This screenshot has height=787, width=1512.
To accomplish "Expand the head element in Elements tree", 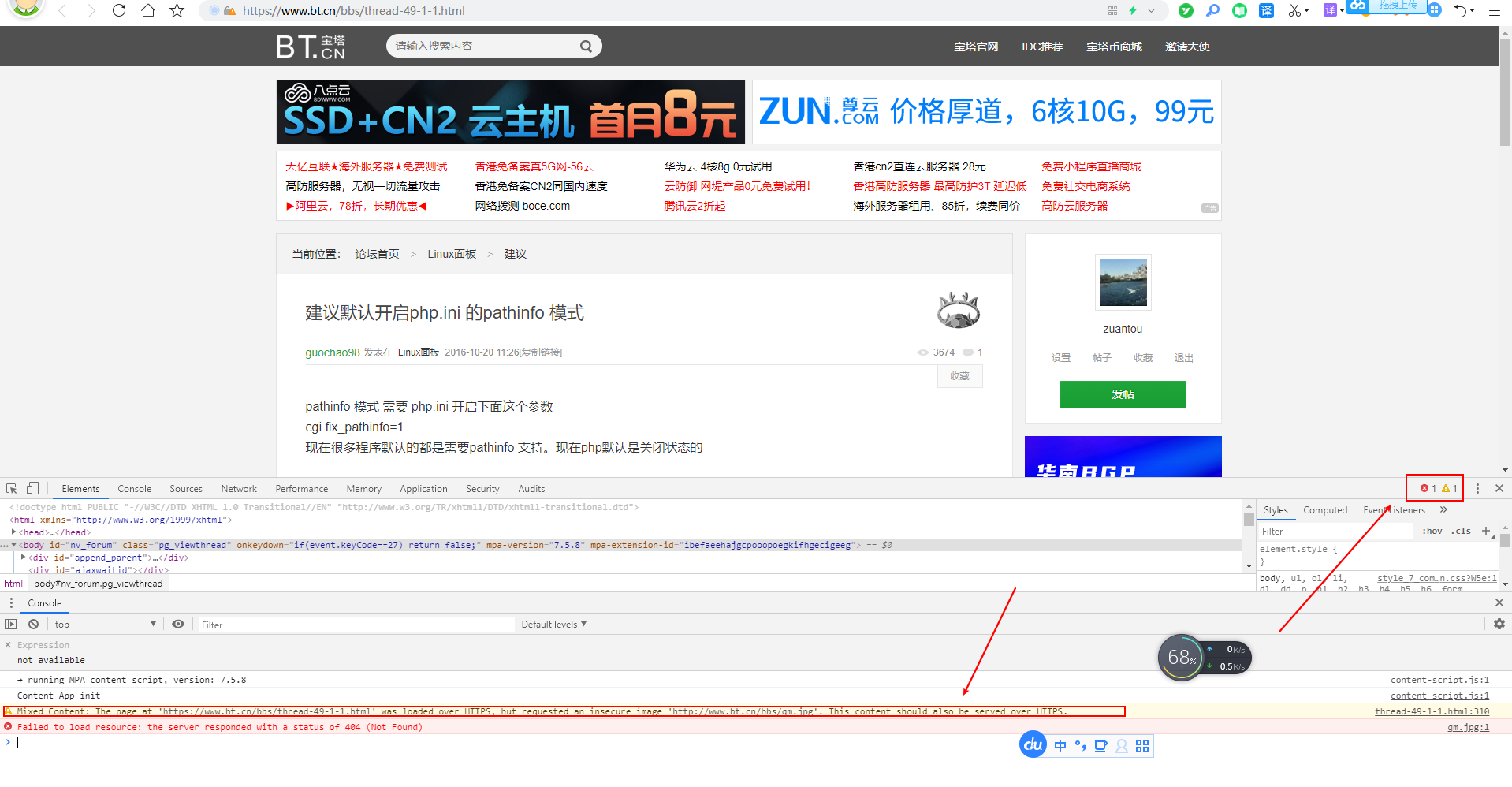I will point(14,532).
